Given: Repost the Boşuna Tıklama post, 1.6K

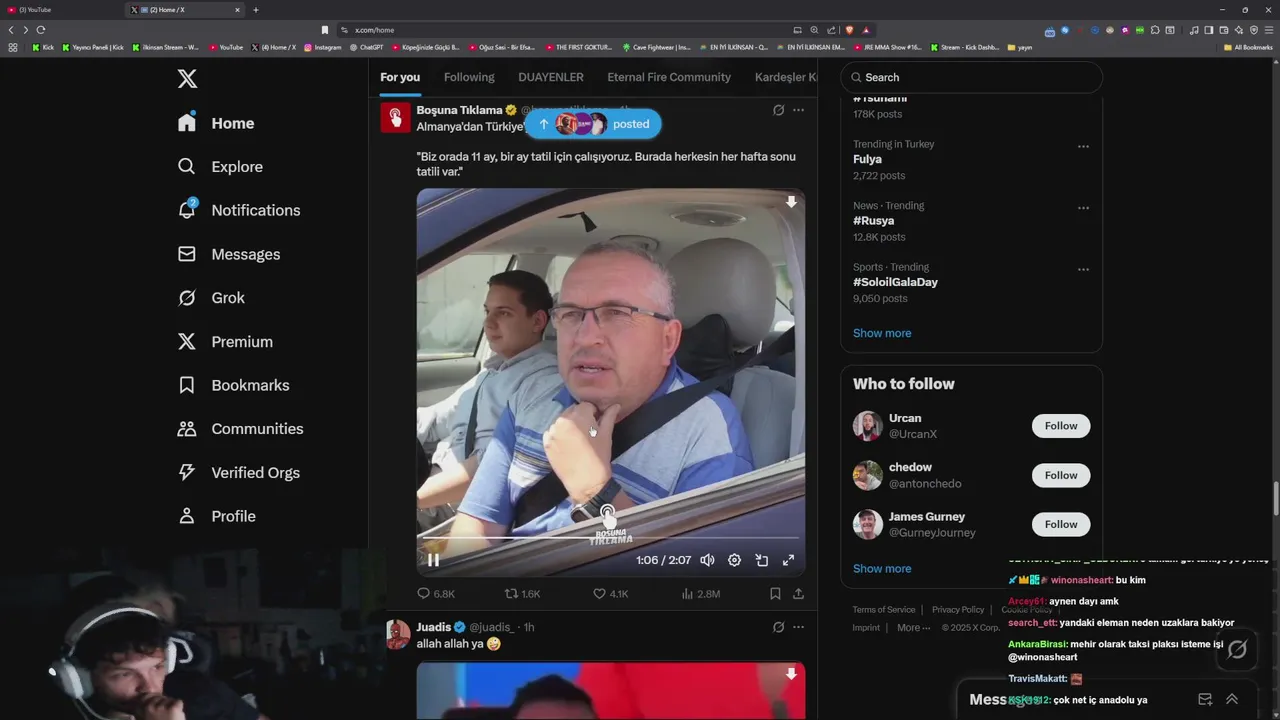Looking at the screenshot, I should coord(522,593).
